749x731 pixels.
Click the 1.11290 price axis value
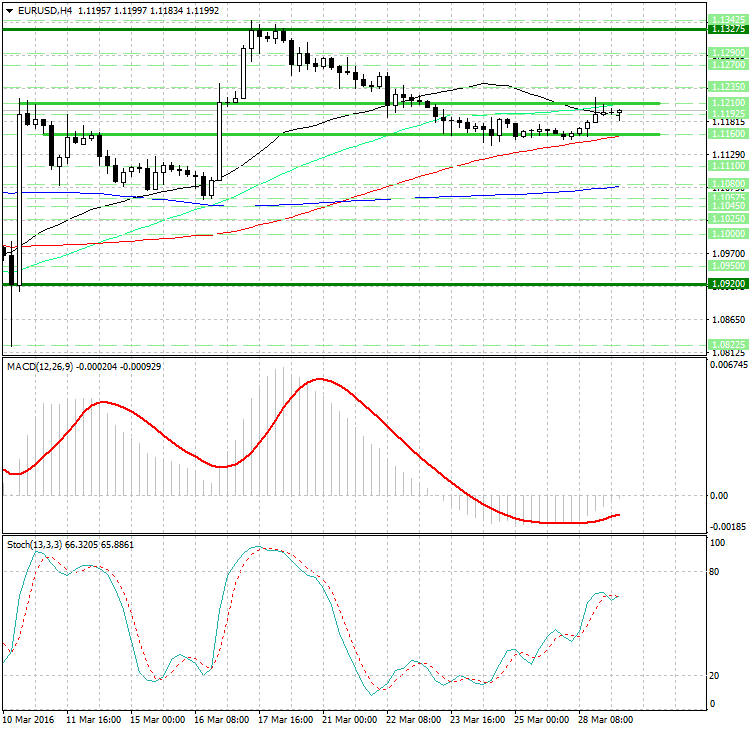pyautogui.click(x=728, y=154)
